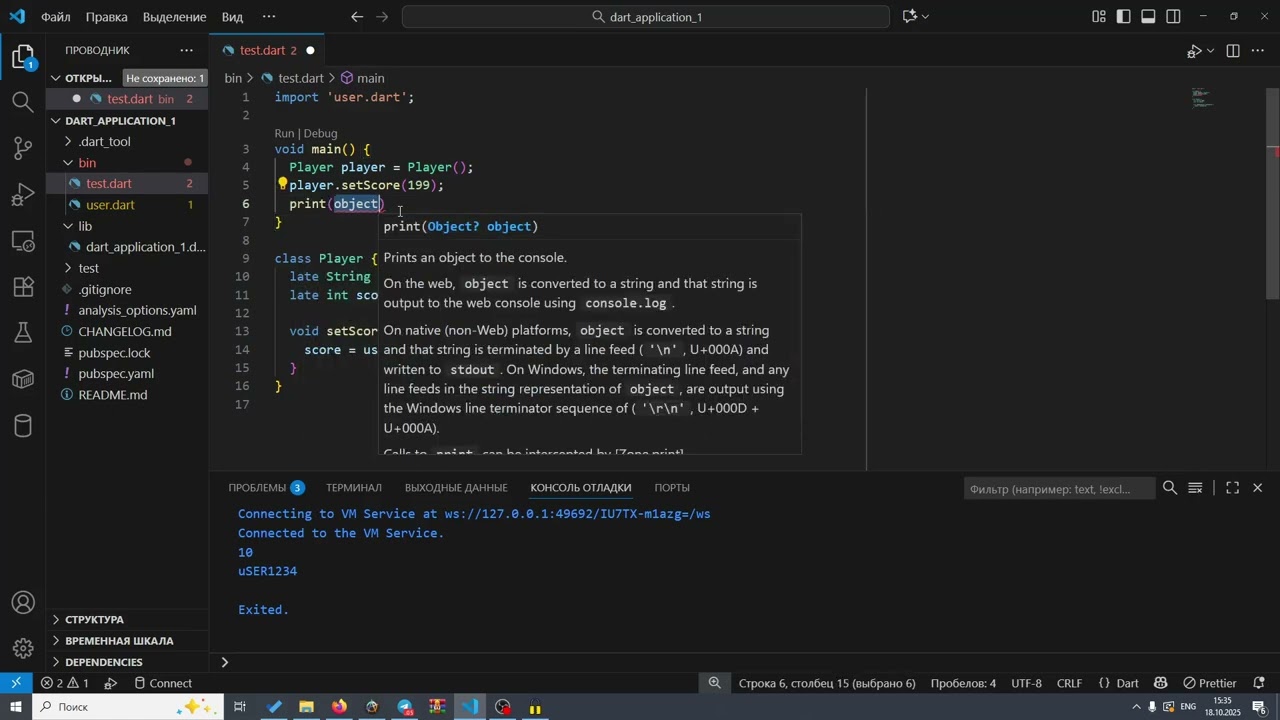Viewport: 1280px width, 720px height.
Task: Click the debug console filter input field
Action: point(1058,489)
